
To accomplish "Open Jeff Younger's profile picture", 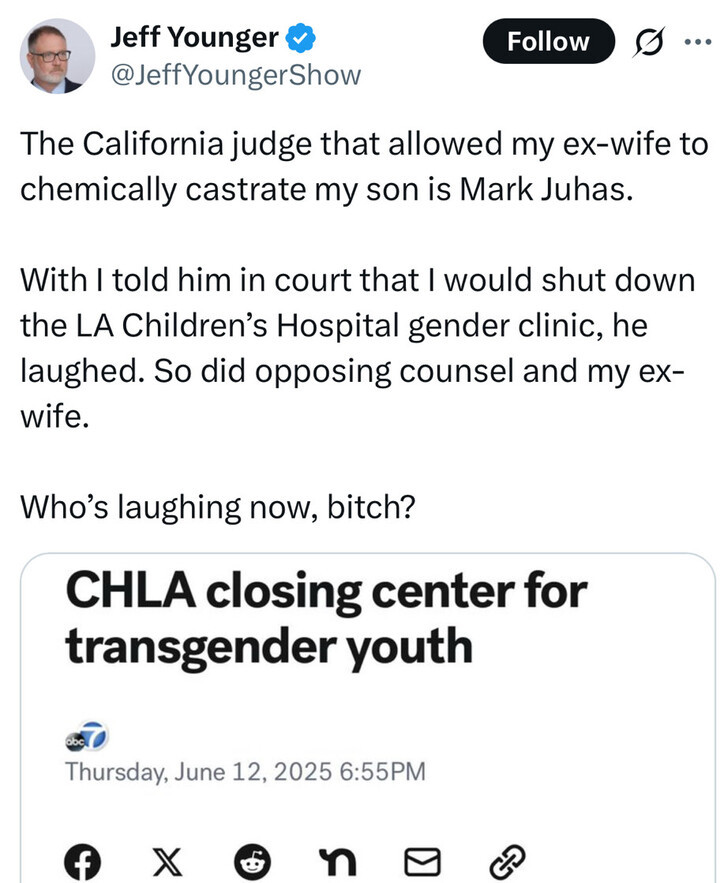I will tap(58, 56).
